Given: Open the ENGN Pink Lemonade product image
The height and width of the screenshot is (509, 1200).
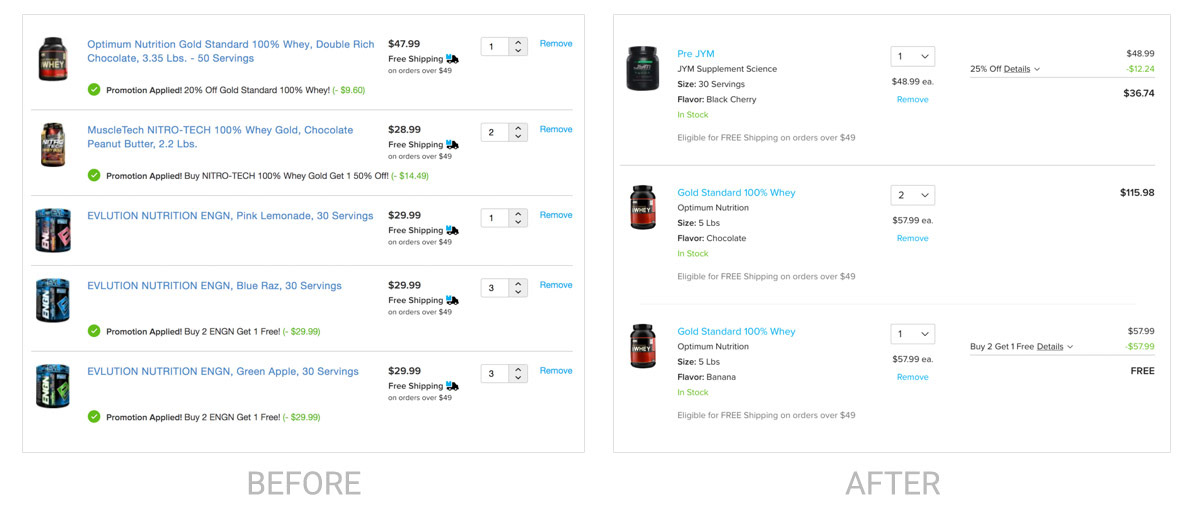Looking at the screenshot, I should pyautogui.click(x=52, y=229).
